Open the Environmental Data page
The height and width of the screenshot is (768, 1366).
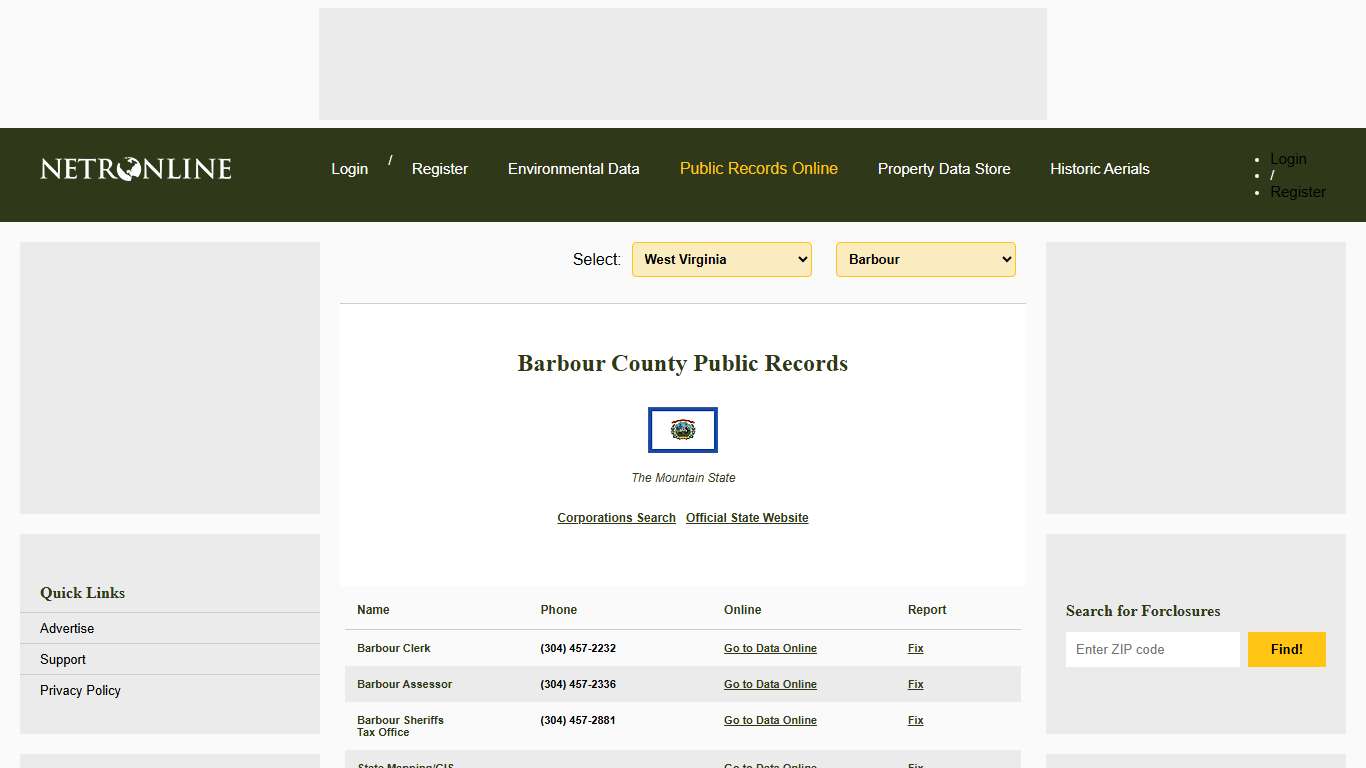click(573, 168)
